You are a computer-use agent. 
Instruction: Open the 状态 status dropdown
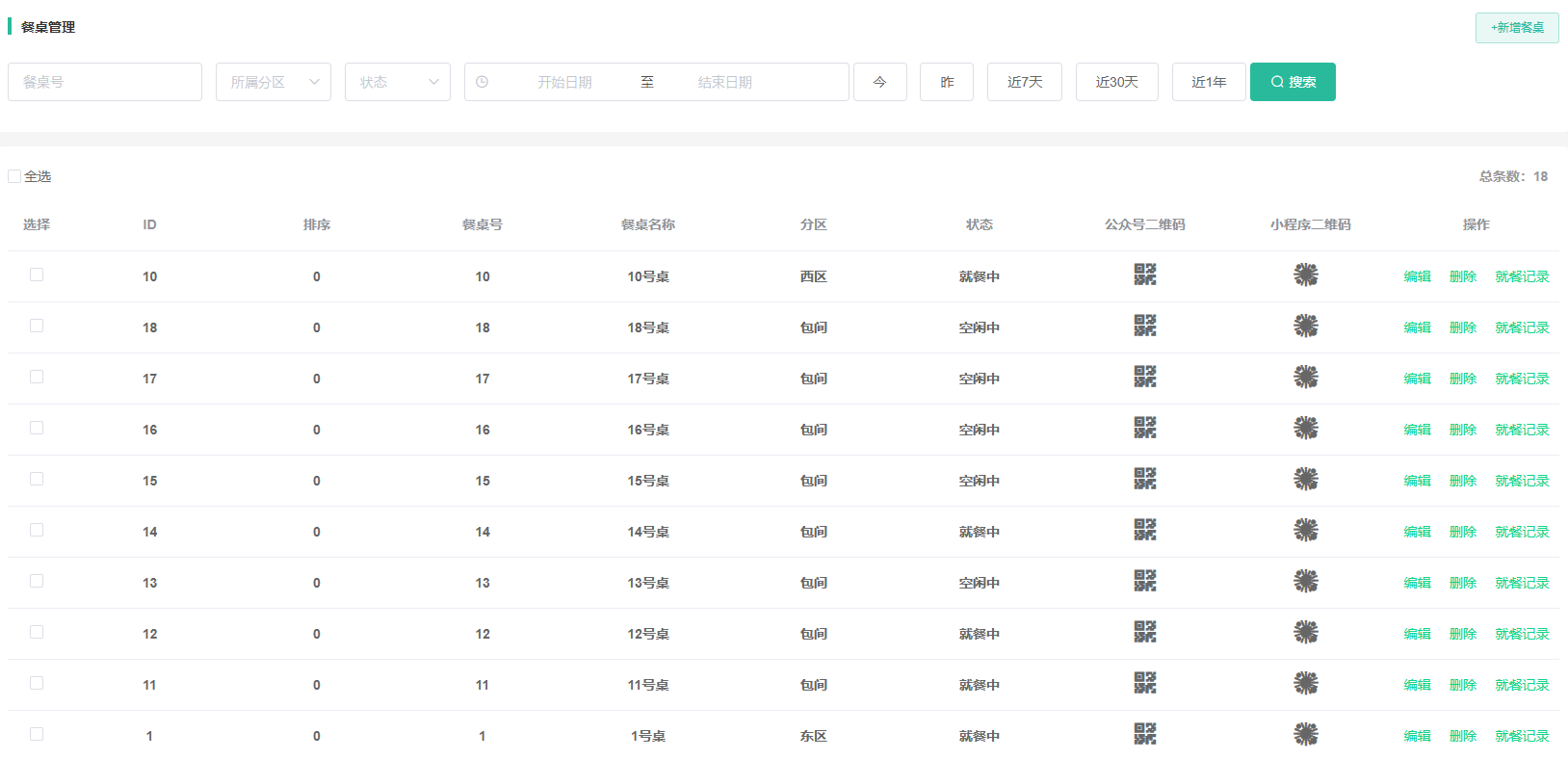tap(397, 82)
